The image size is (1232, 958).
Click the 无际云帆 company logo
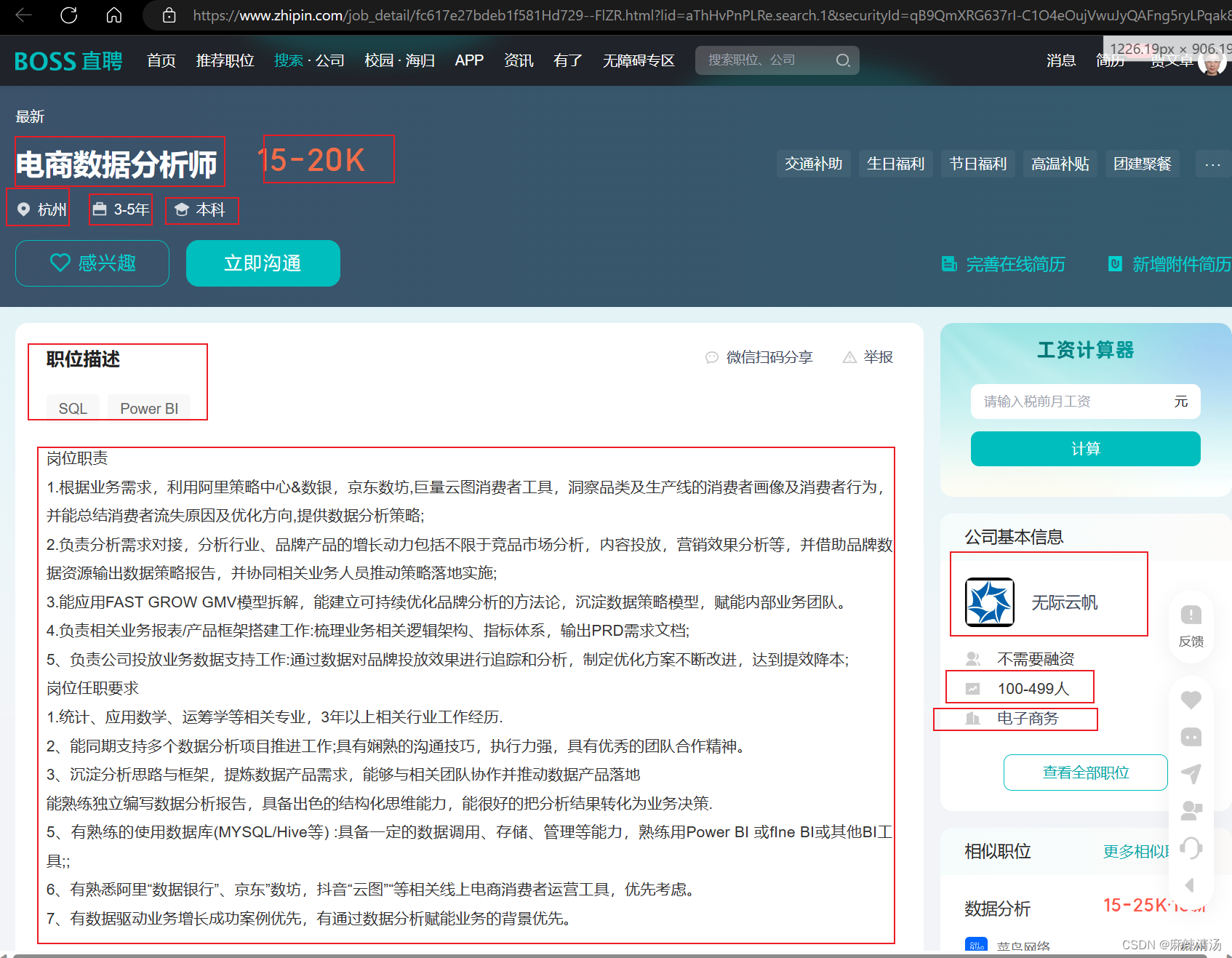point(990,602)
